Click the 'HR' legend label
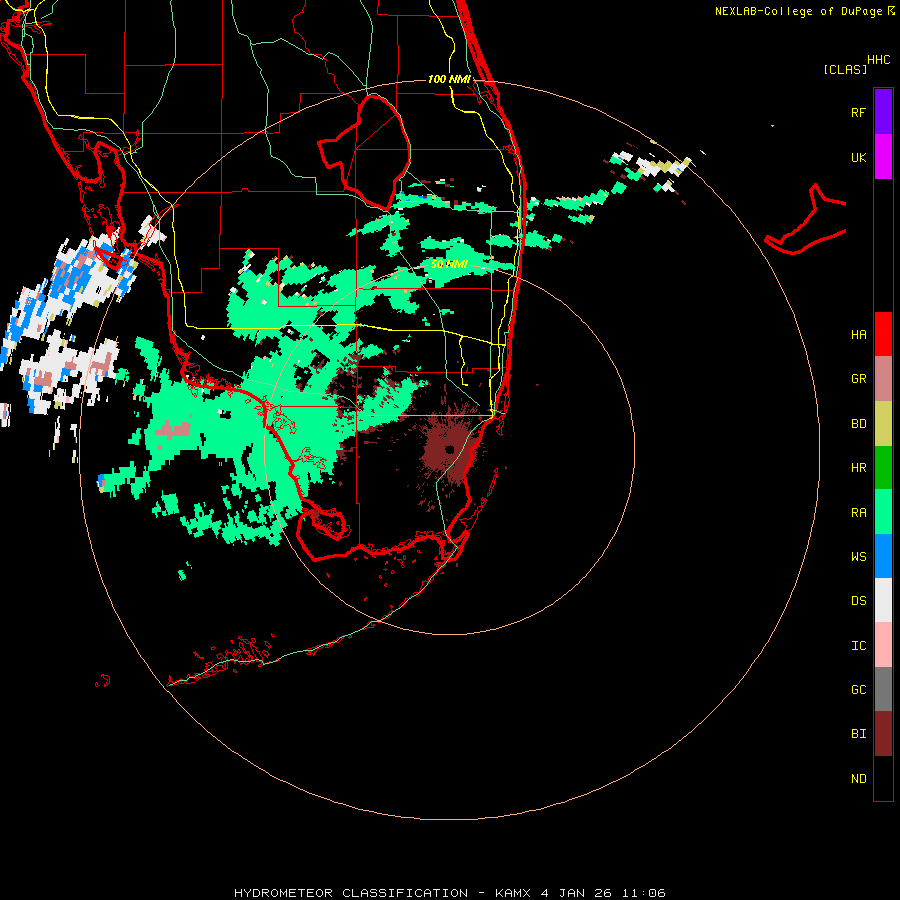This screenshot has height=900, width=900. (858, 468)
